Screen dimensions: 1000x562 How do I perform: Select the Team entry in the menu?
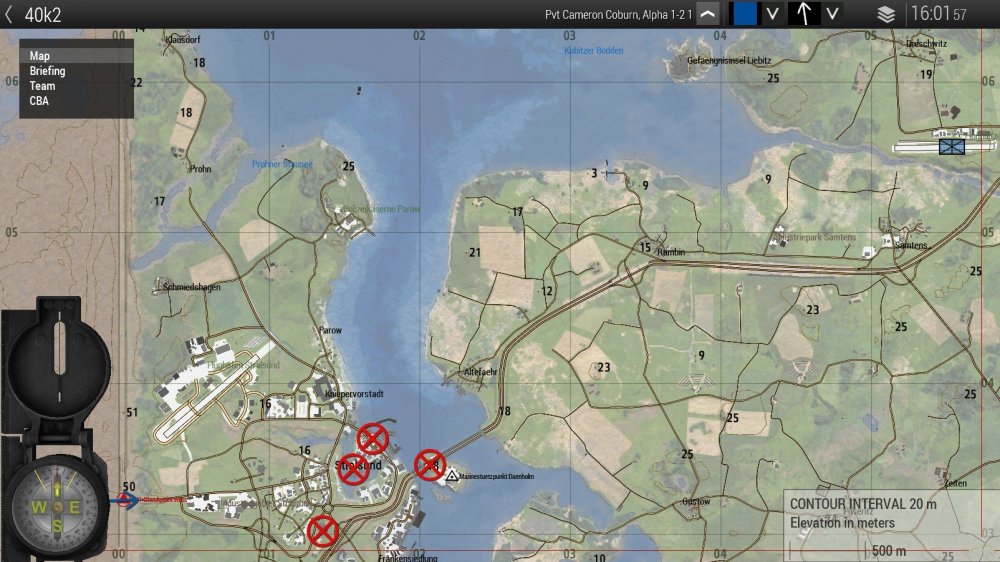[x=42, y=86]
